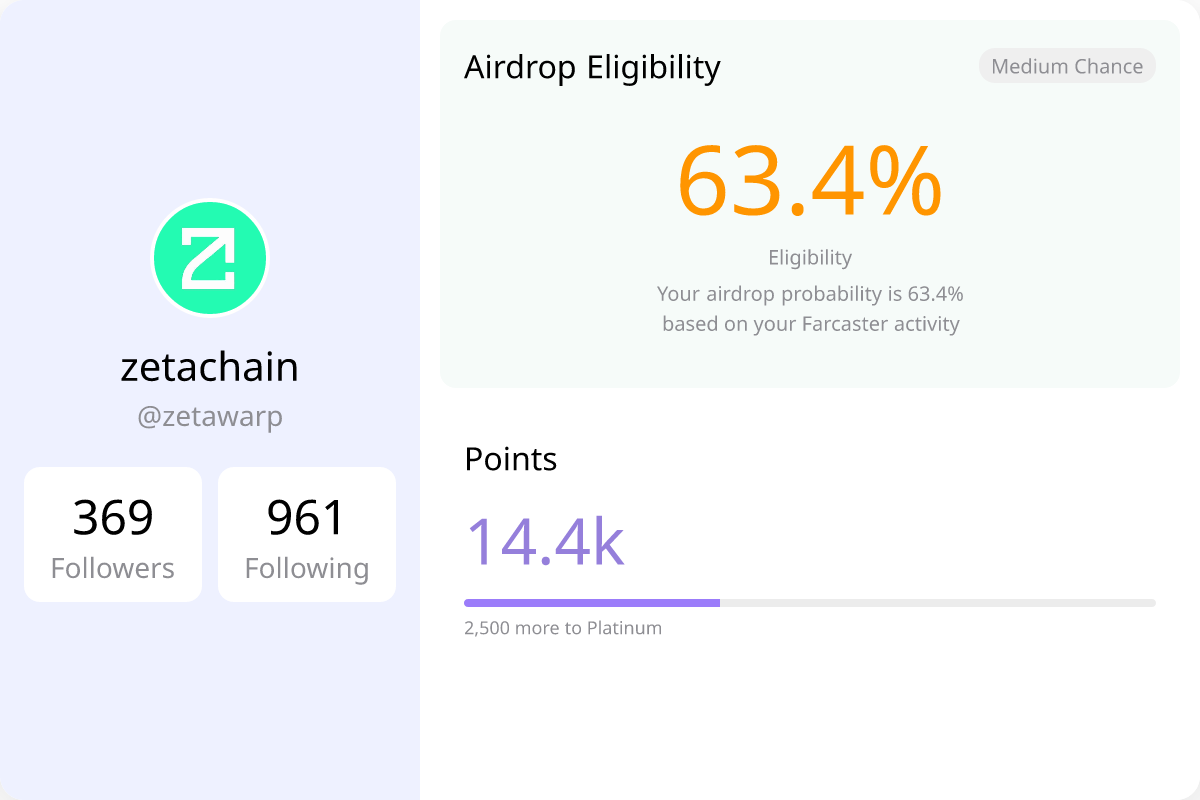The width and height of the screenshot is (1200, 800).
Task: Click the Points section heading
Action: [x=511, y=459]
